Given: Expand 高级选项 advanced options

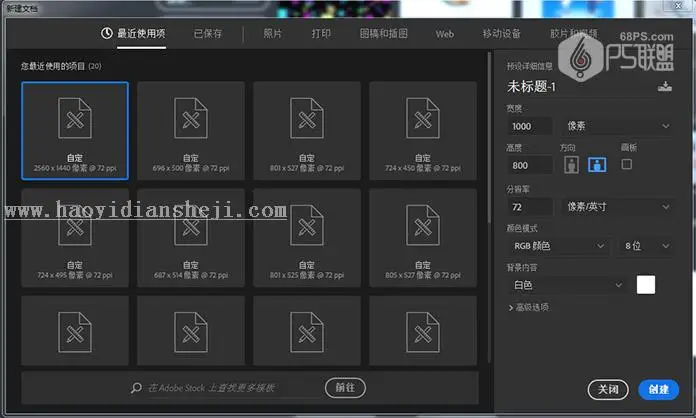Looking at the screenshot, I should point(528,307).
